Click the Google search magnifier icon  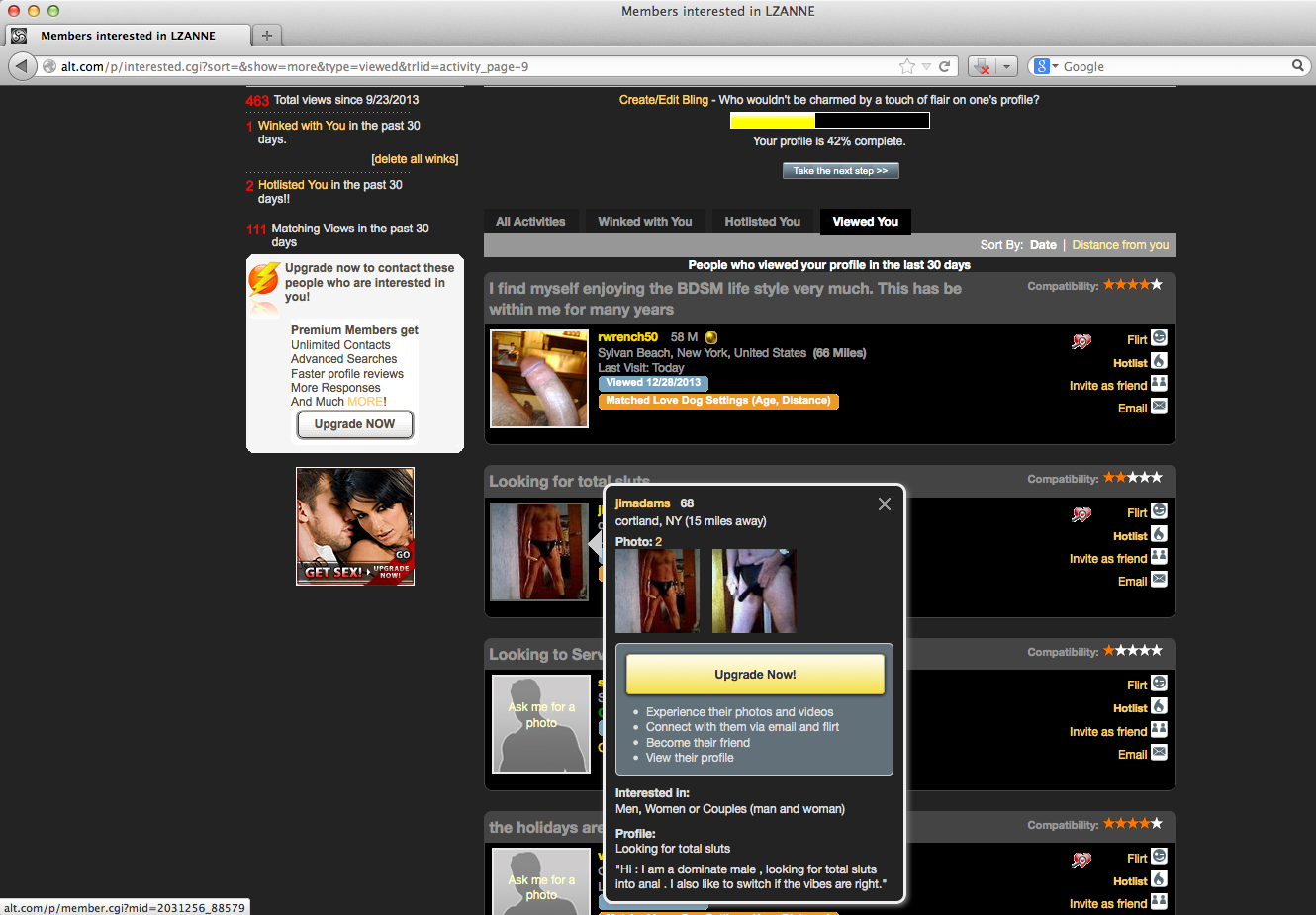[1299, 66]
